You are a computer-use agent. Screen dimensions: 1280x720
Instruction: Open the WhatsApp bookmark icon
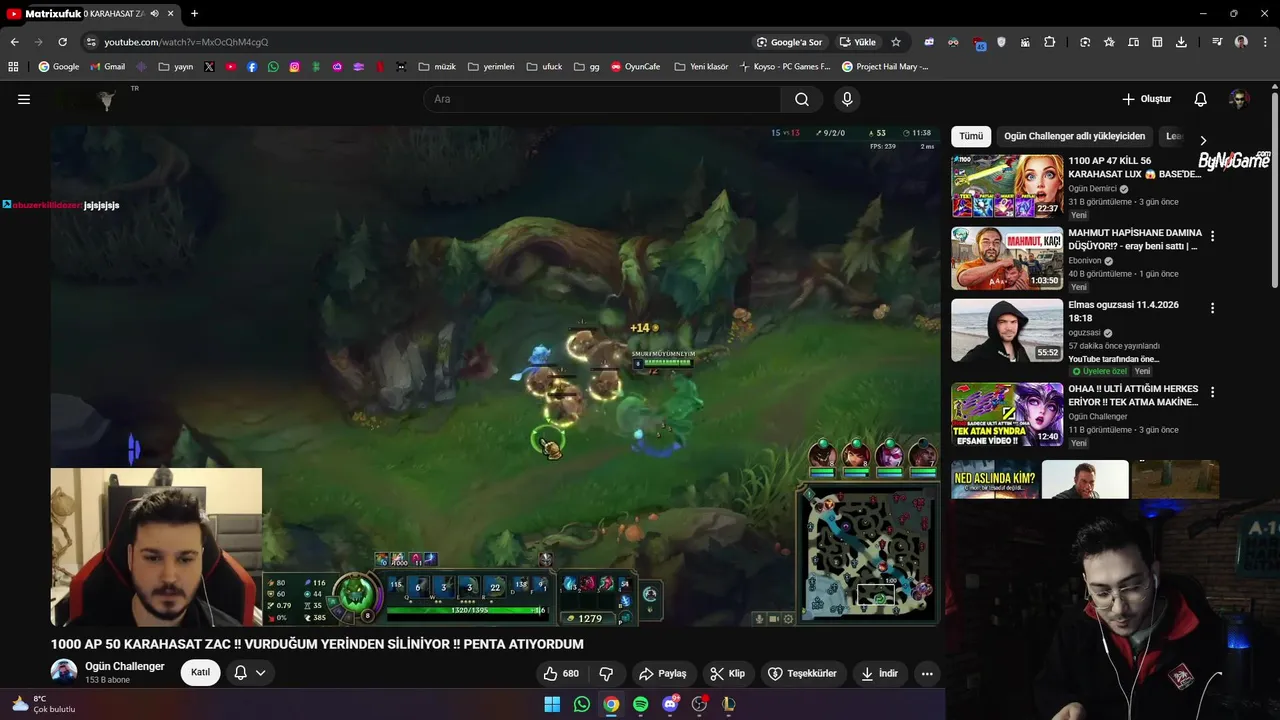point(273,67)
